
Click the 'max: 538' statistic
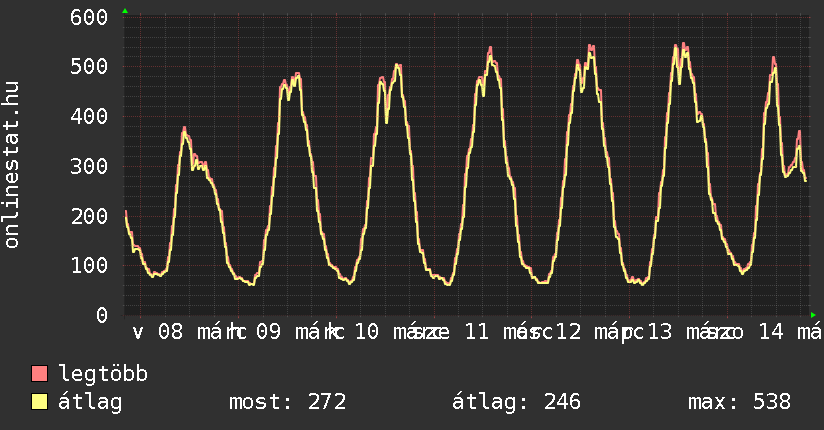coord(739,402)
